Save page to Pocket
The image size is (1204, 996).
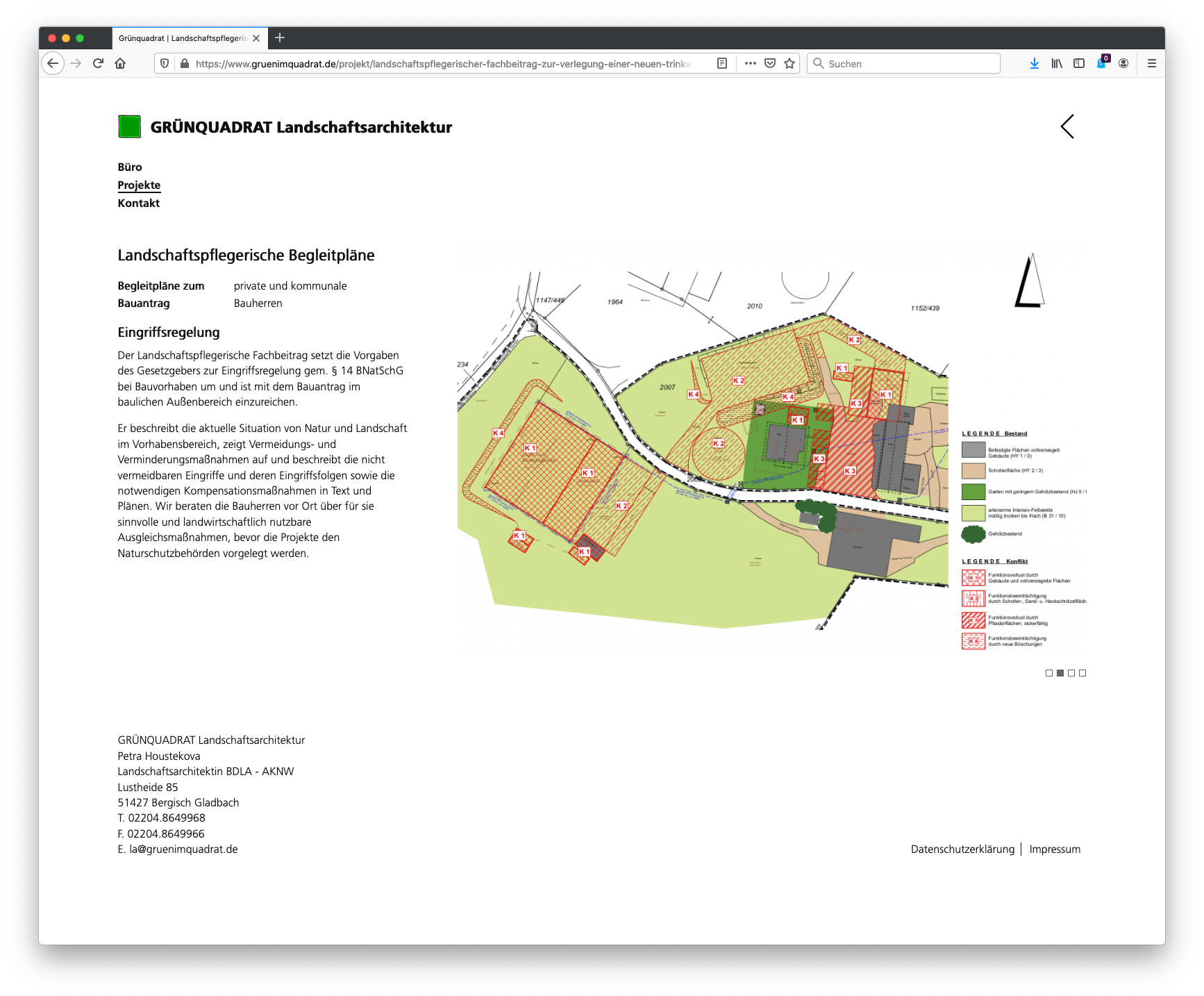pos(770,63)
